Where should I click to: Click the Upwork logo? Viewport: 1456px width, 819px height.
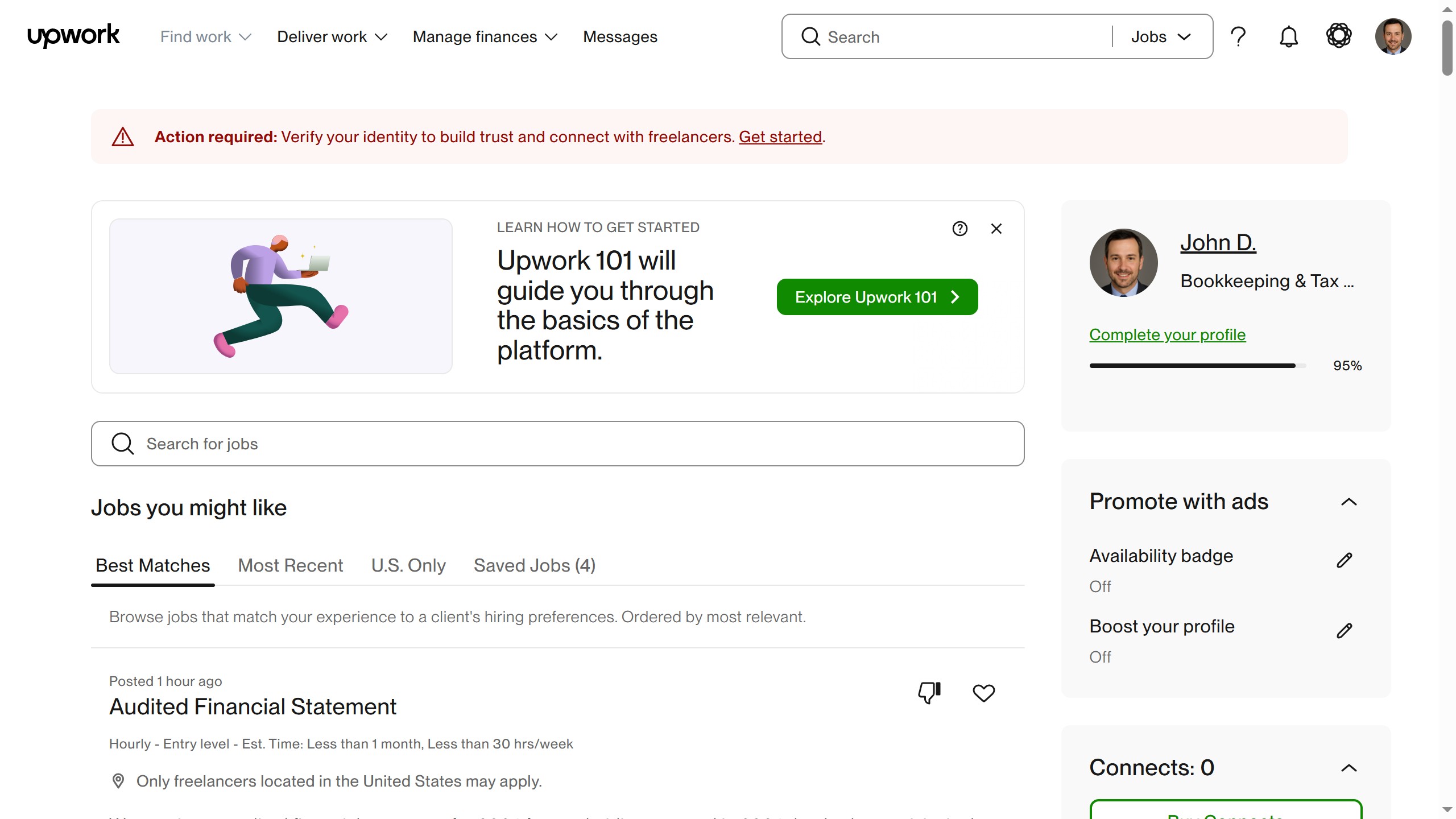pos(73,36)
